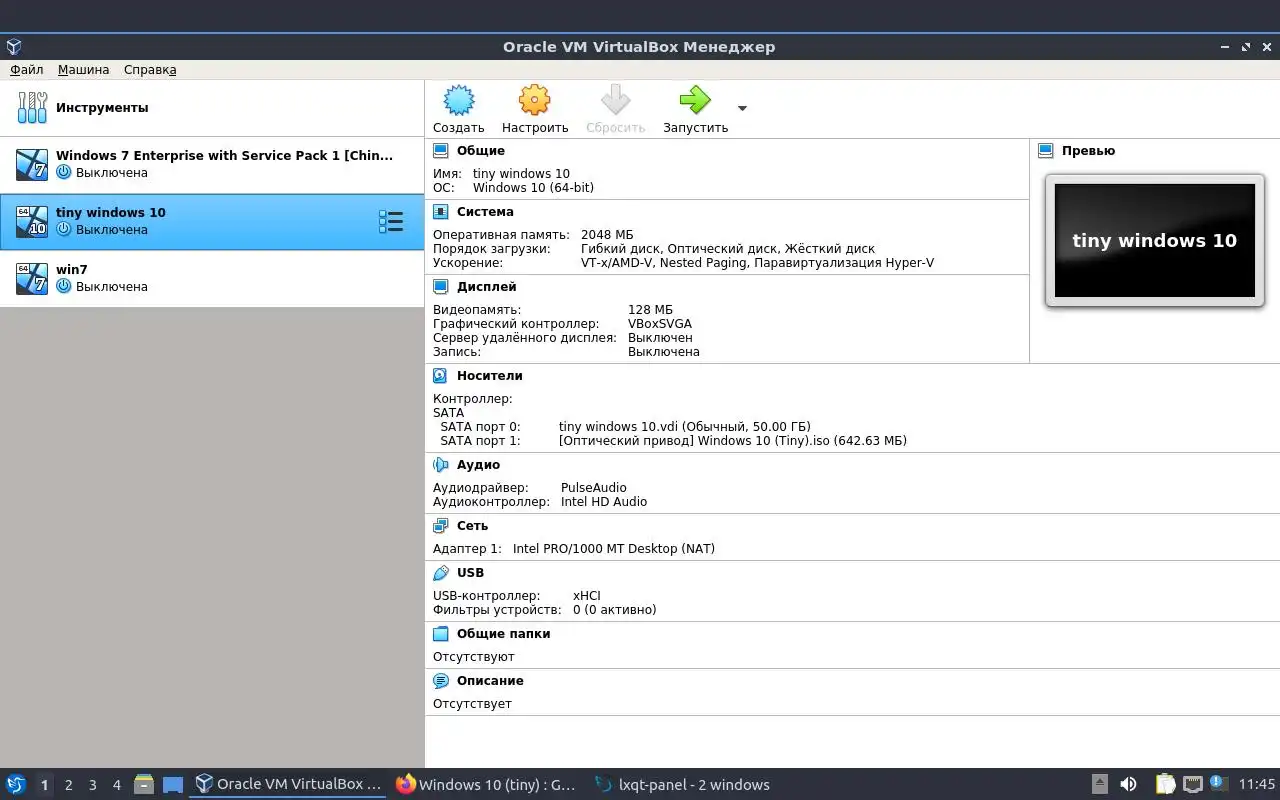Open the file manager taskbar launcher

[x=144, y=785]
